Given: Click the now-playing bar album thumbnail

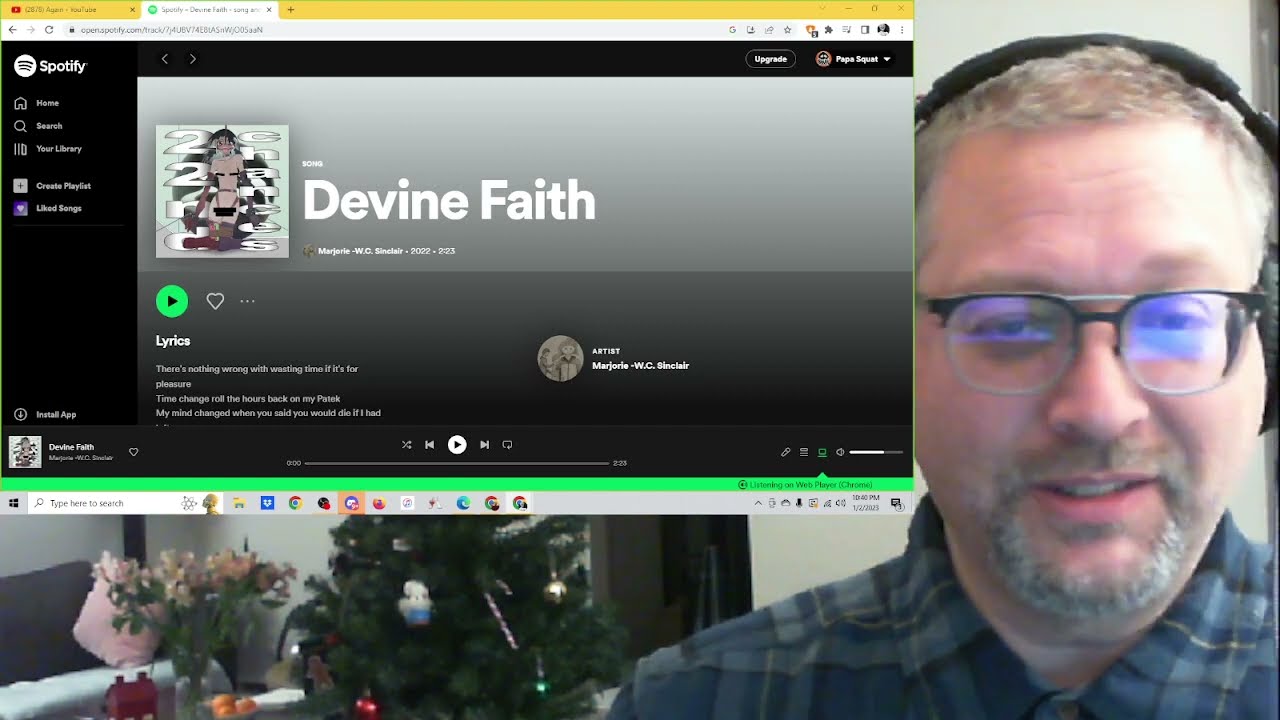Looking at the screenshot, I should click(25, 452).
